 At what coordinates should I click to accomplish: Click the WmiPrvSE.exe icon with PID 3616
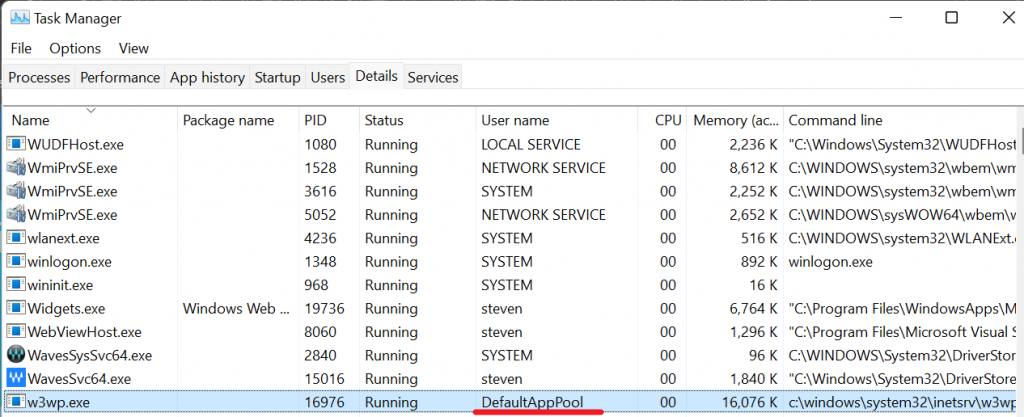pos(15,191)
